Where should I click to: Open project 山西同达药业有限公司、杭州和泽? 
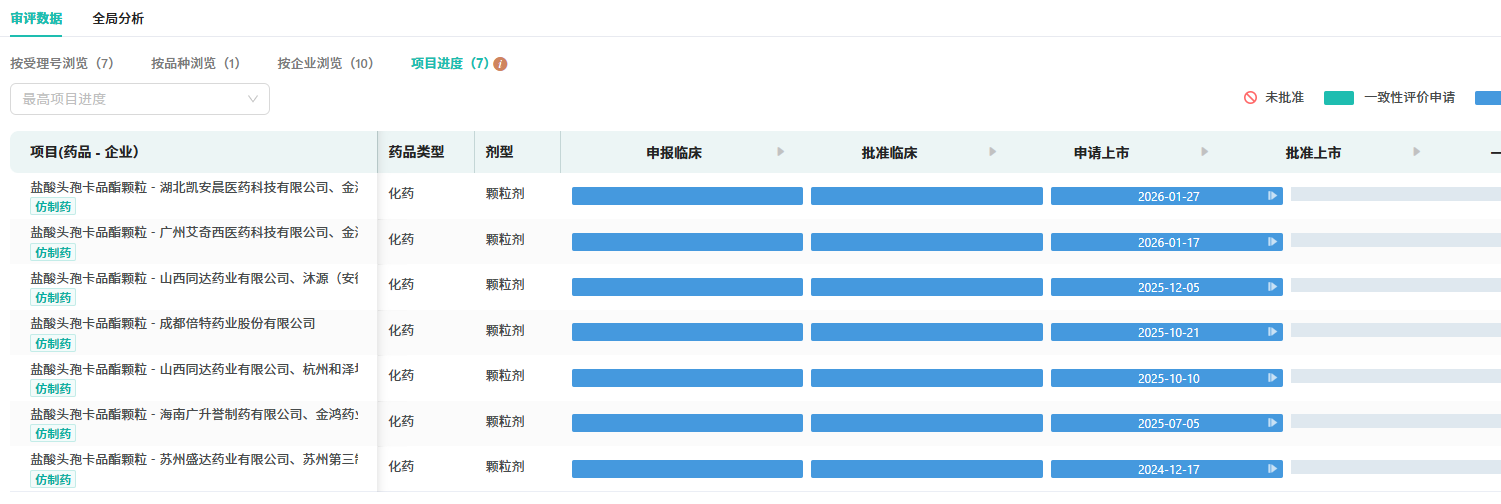(x=196, y=369)
